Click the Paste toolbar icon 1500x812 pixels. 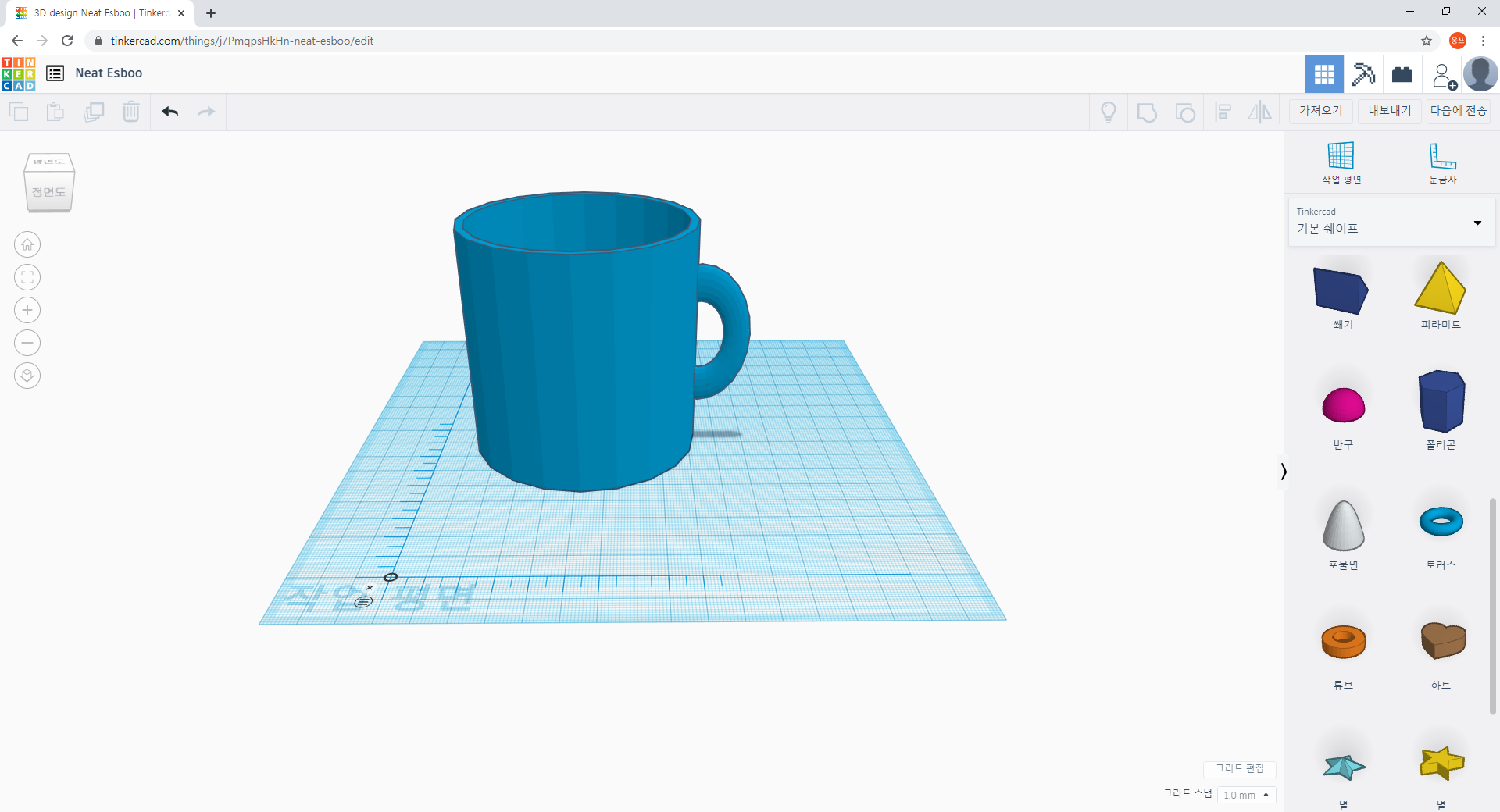[55, 112]
